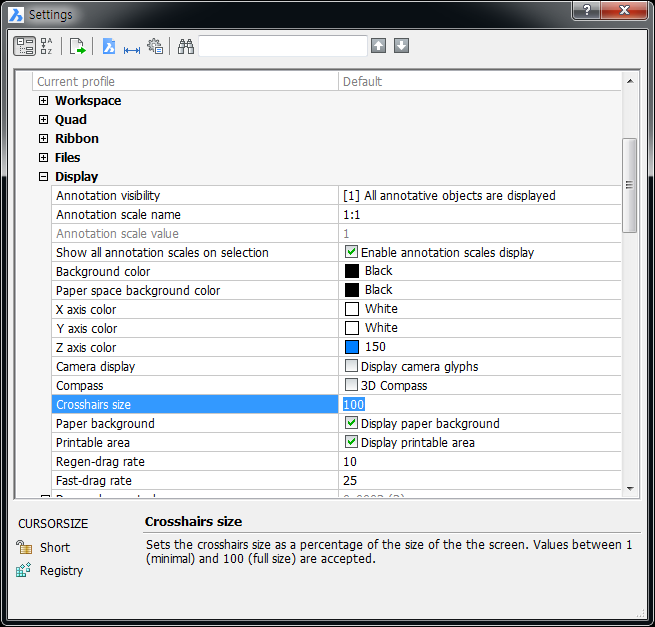Select the X axis color row label
The width and height of the screenshot is (655, 627).
click(x=86, y=310)
